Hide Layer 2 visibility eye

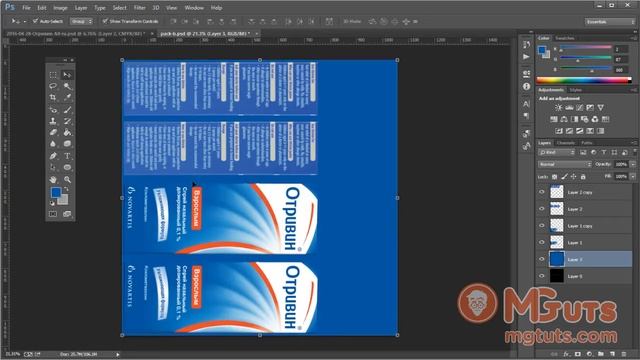542,209
